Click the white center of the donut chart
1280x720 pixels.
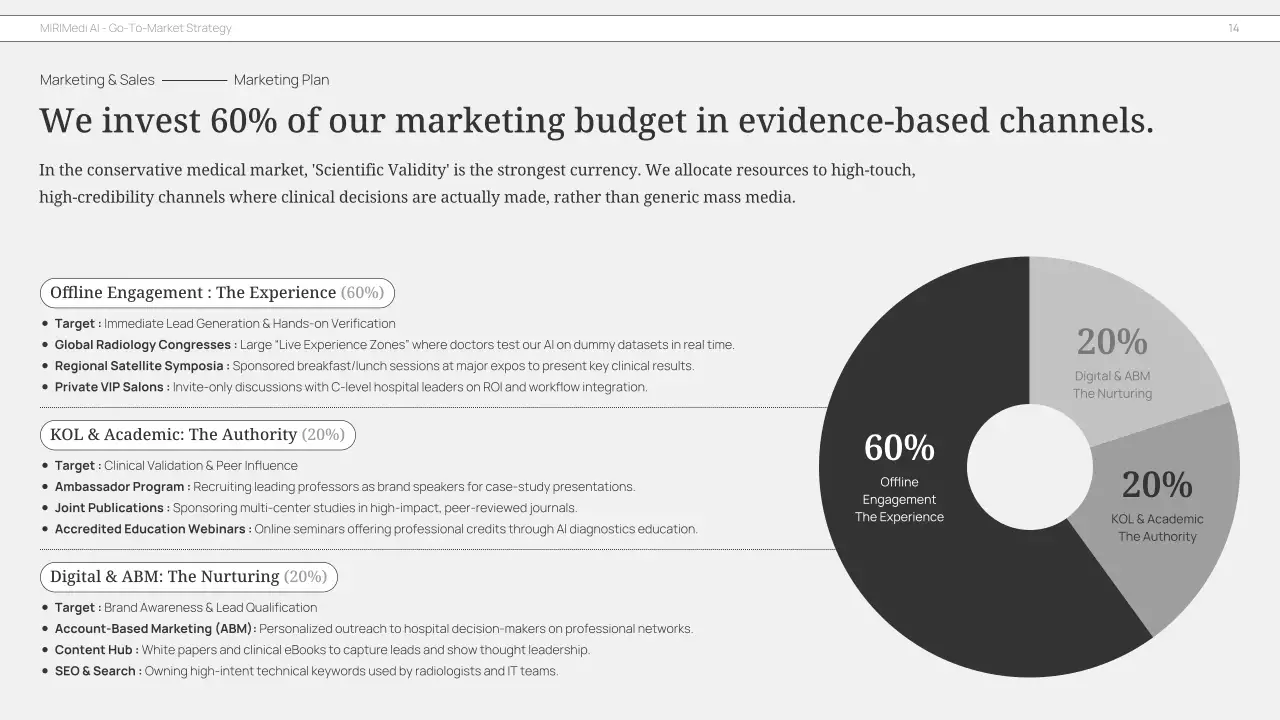1029,467
